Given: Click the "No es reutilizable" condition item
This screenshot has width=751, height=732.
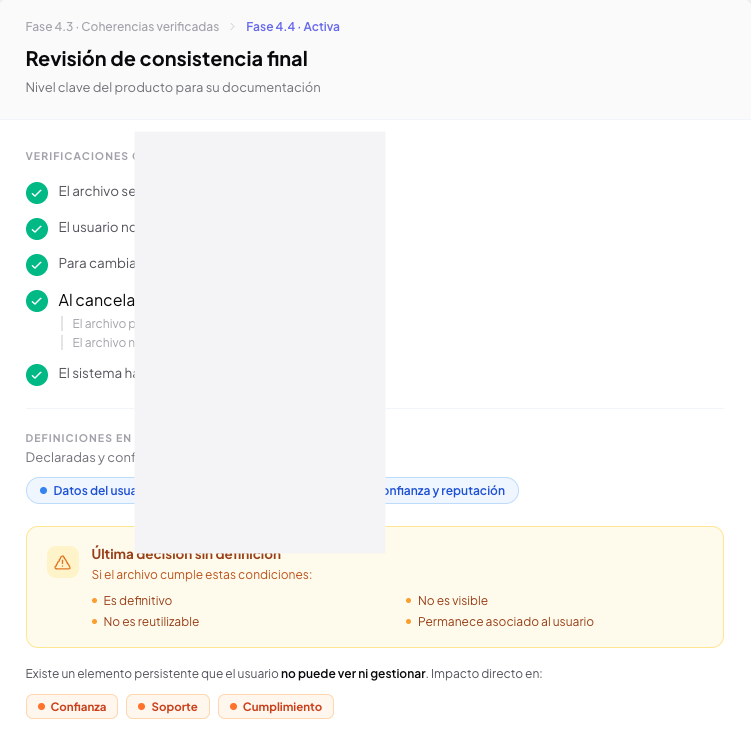Looking at the screenshot, I should coord(151,622).
